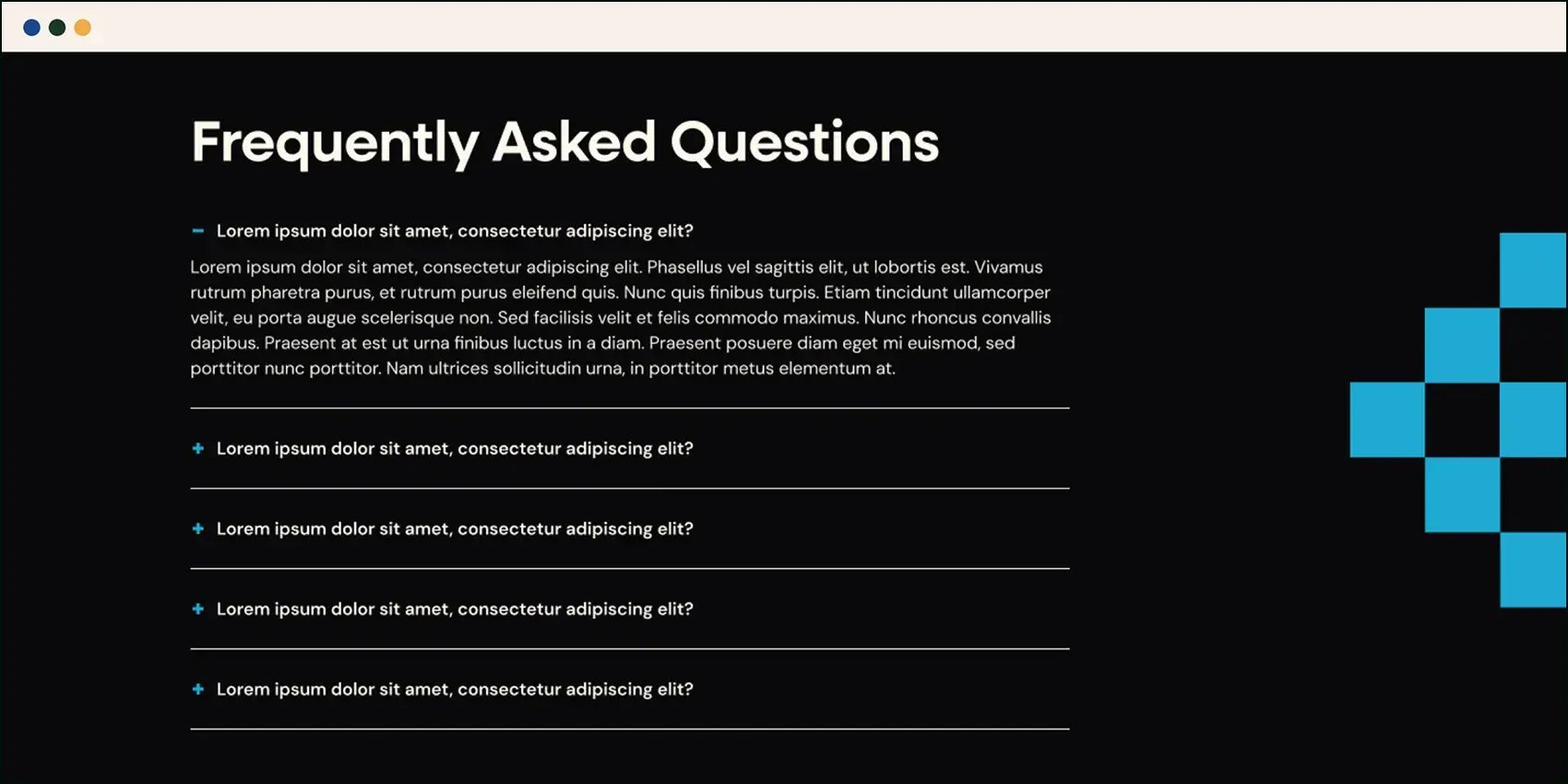Select the first FAQ question text

[455, 231]
